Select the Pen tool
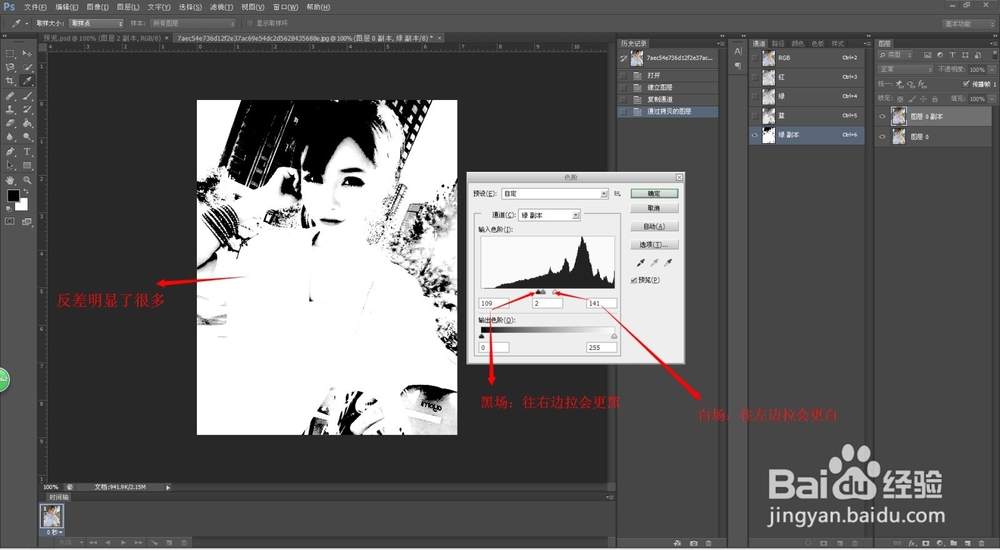The image size is (1000, 550). pos(10,152)
